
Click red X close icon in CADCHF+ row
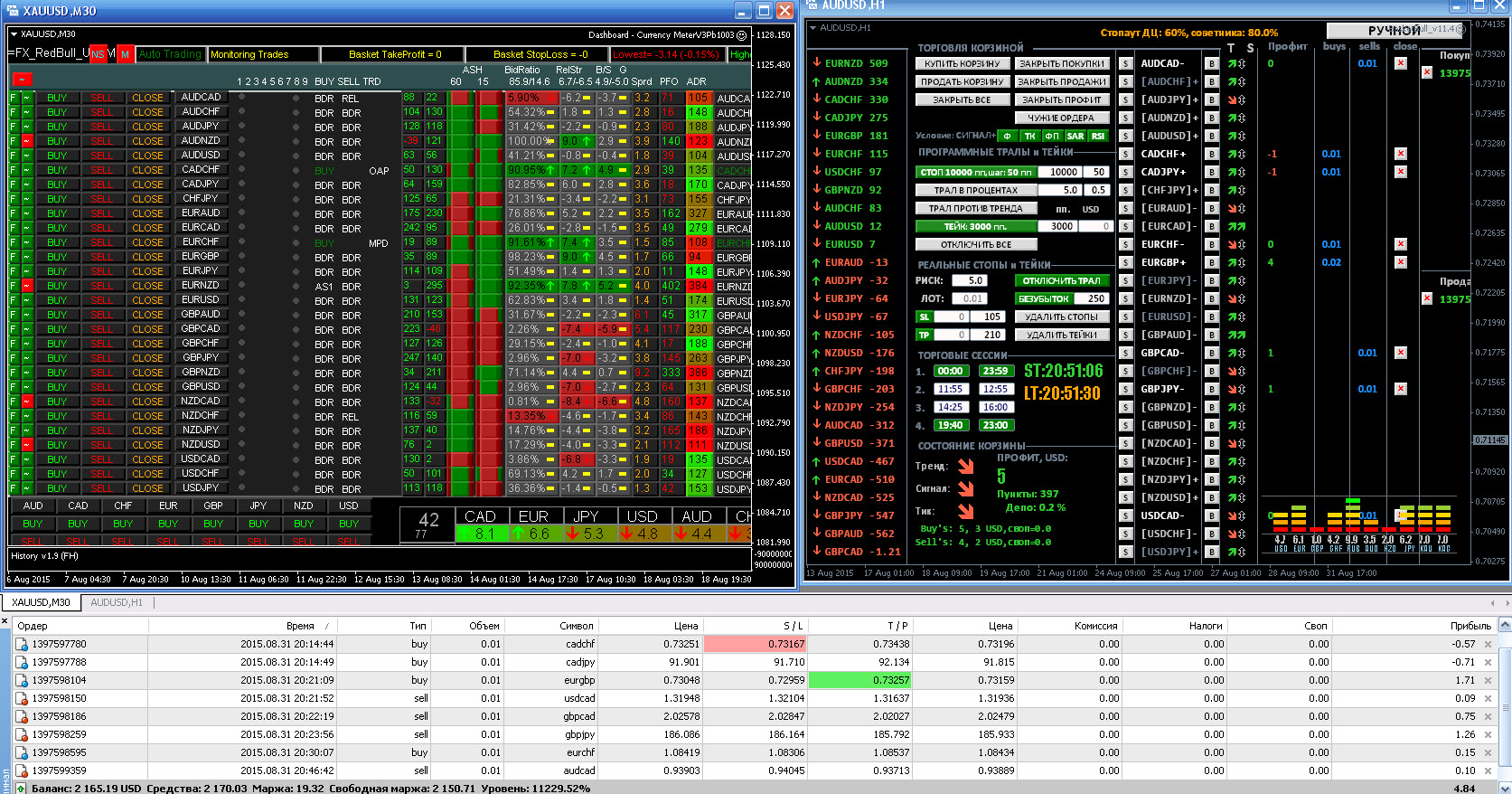[1400, 154]
